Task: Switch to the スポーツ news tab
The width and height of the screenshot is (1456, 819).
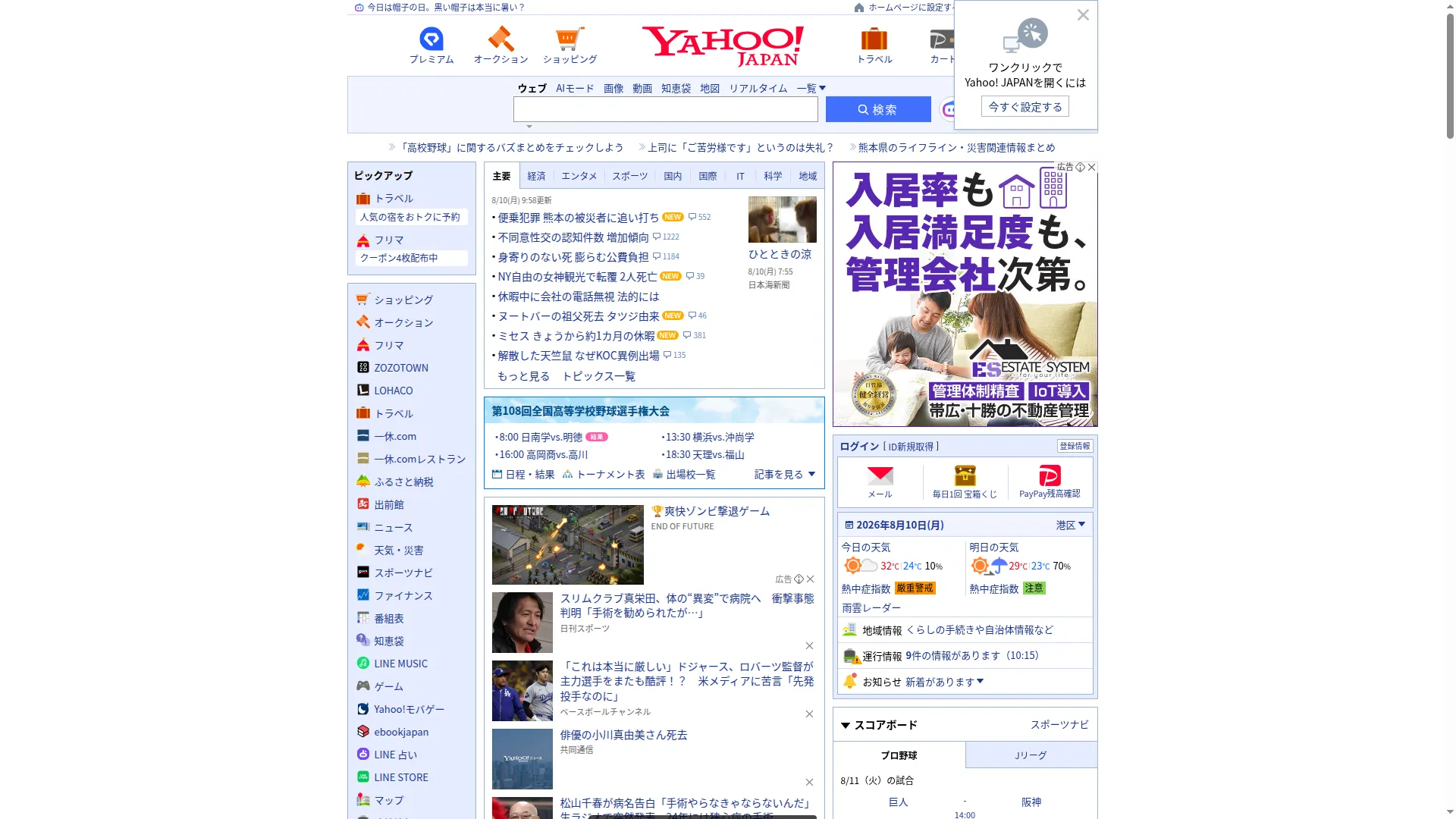Action: 629,176
